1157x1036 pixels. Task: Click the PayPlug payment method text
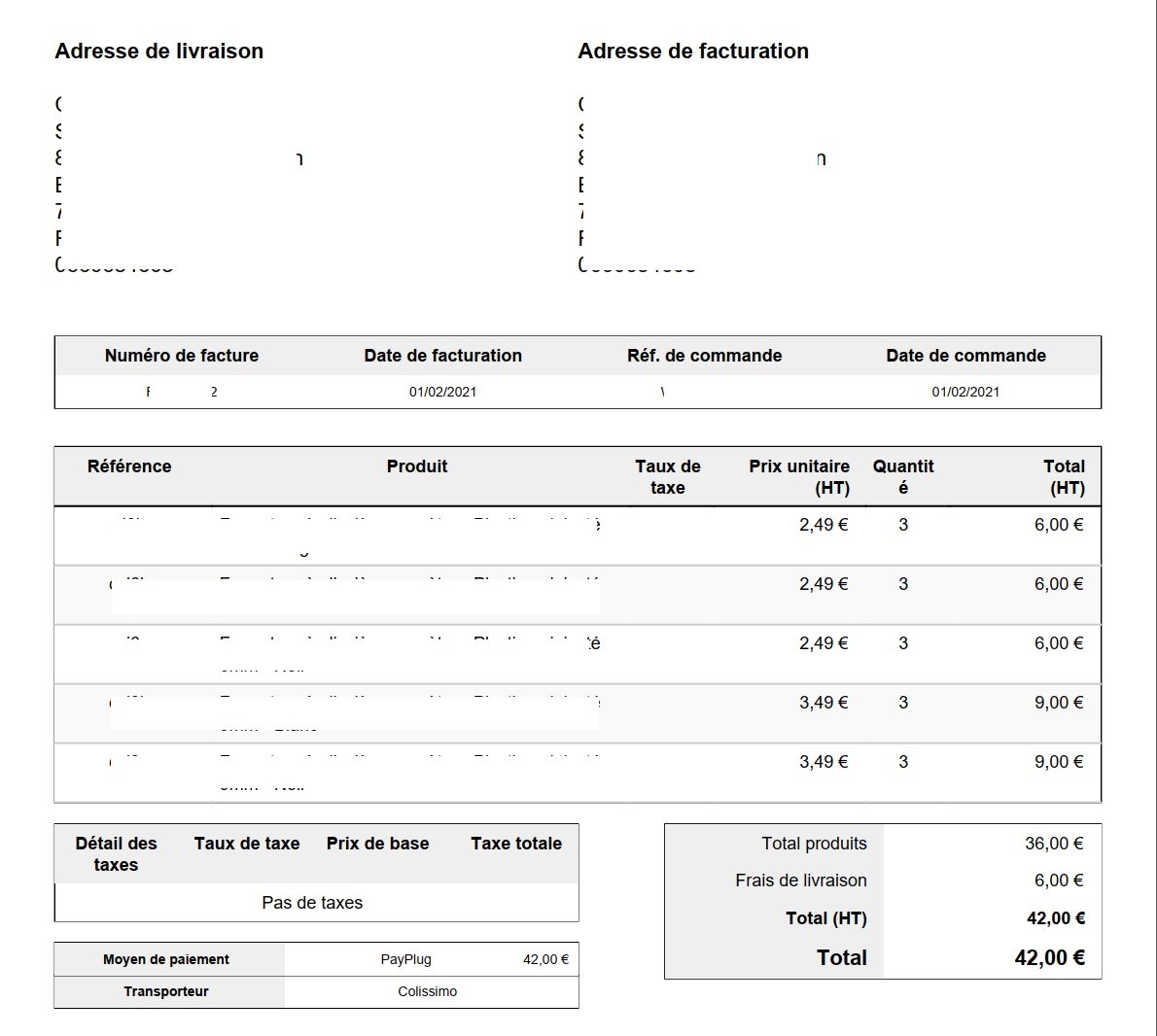tap(405, 959)
